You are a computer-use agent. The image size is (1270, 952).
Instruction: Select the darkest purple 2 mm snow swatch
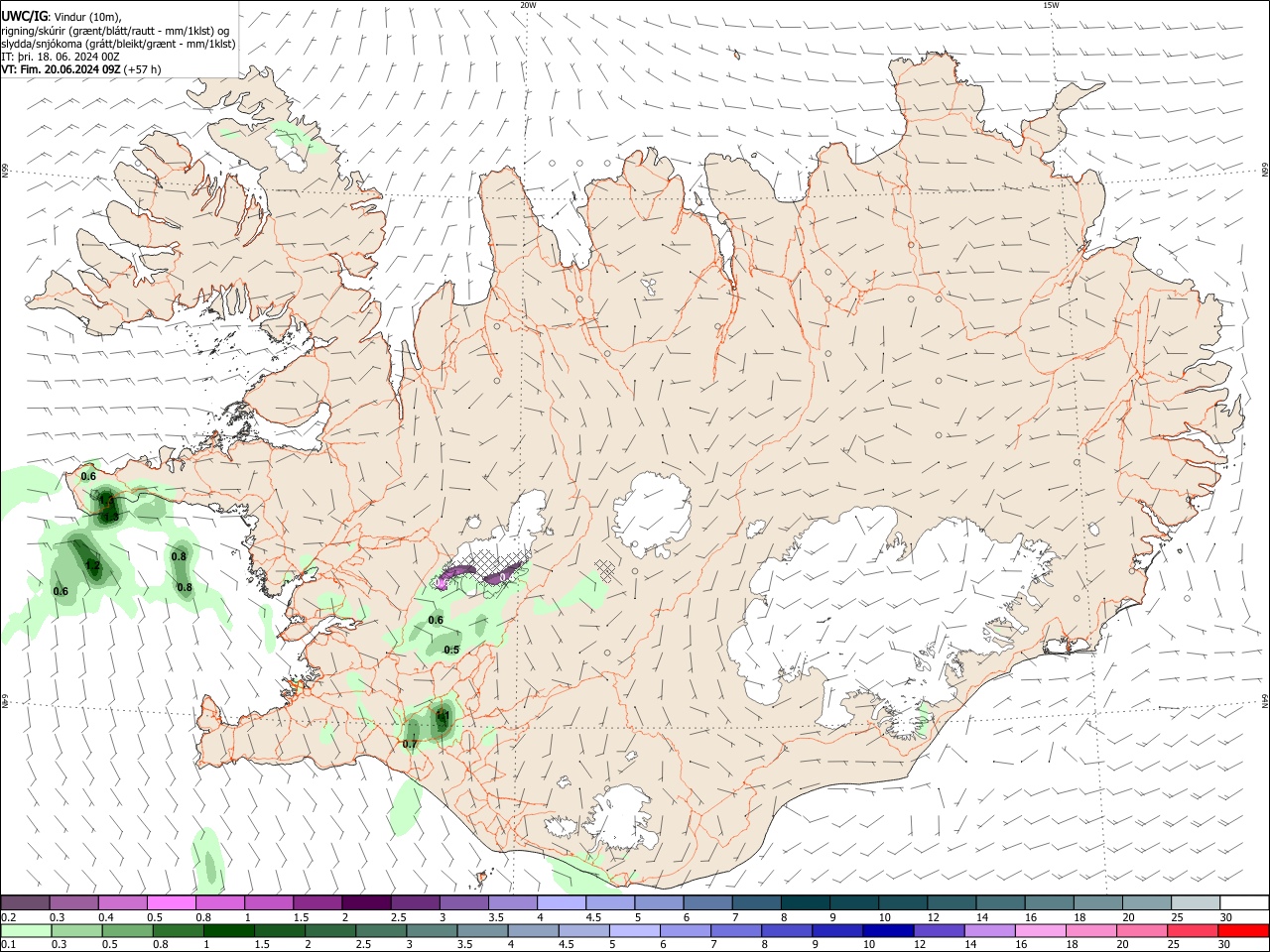pyautogui.click(x=366, y=903)
